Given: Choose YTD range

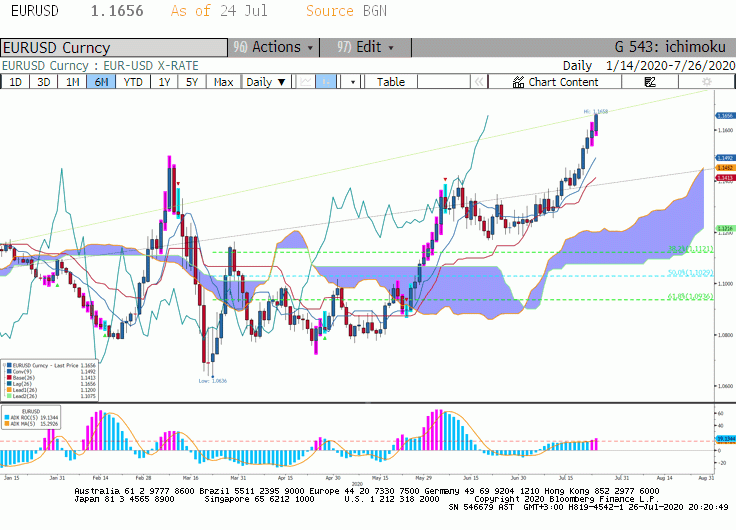Looking at the screenshot, I should [x=133, y=82].
